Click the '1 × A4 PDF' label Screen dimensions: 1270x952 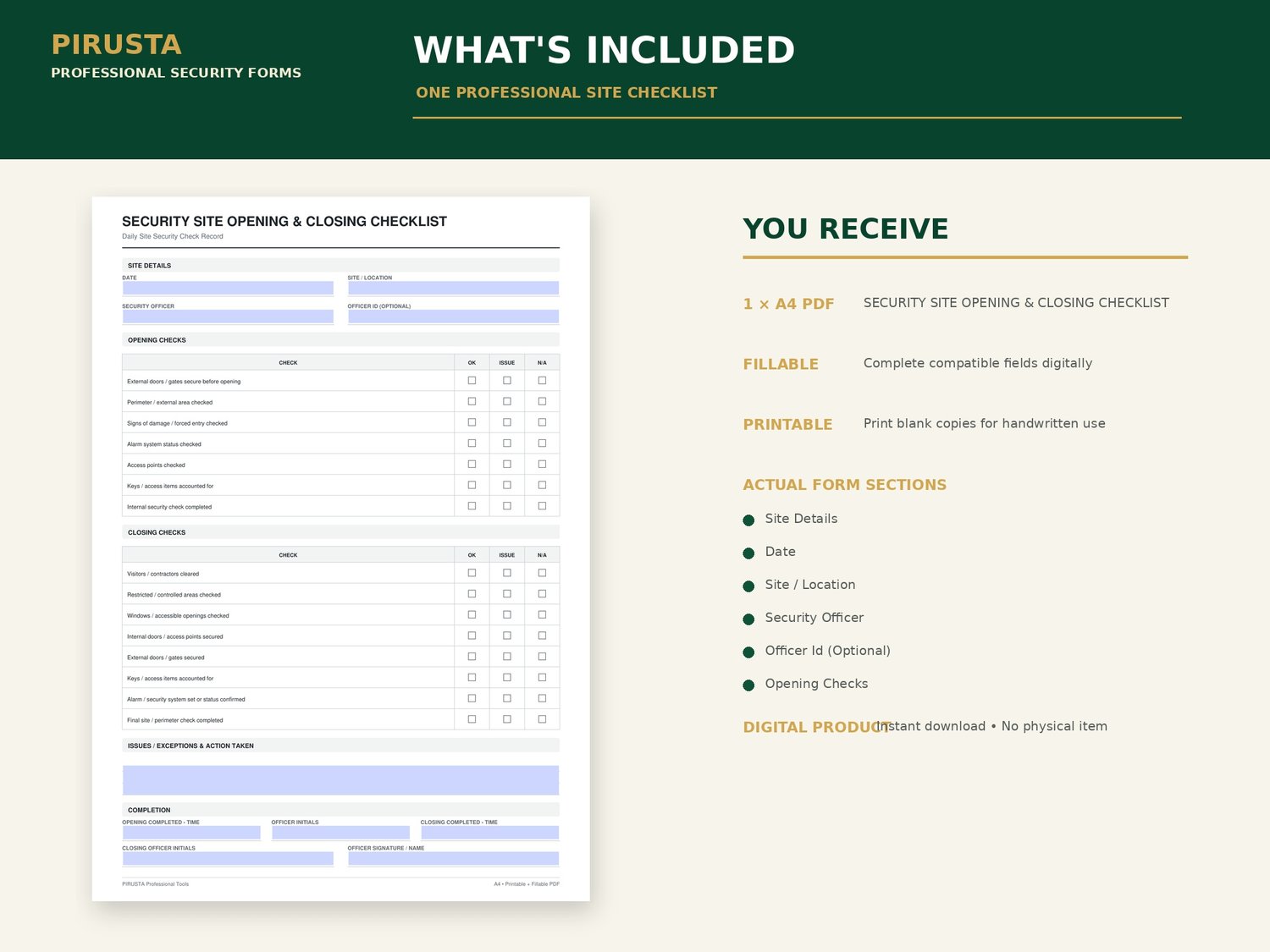point(788,304)
